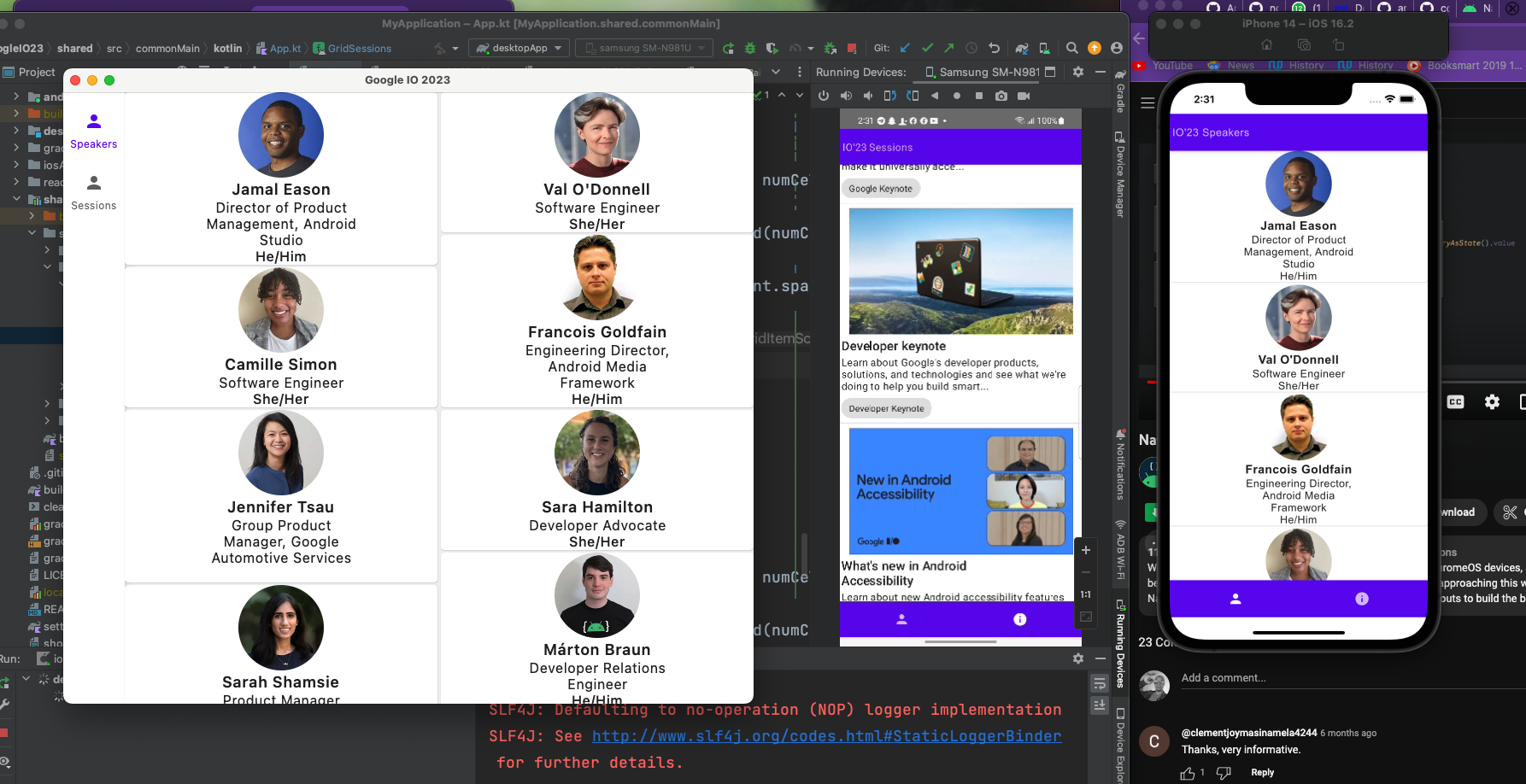The height and width of the screenshot is (784, 1526).
Task: Click the Git update project arrow
Action: coord(905,49)
